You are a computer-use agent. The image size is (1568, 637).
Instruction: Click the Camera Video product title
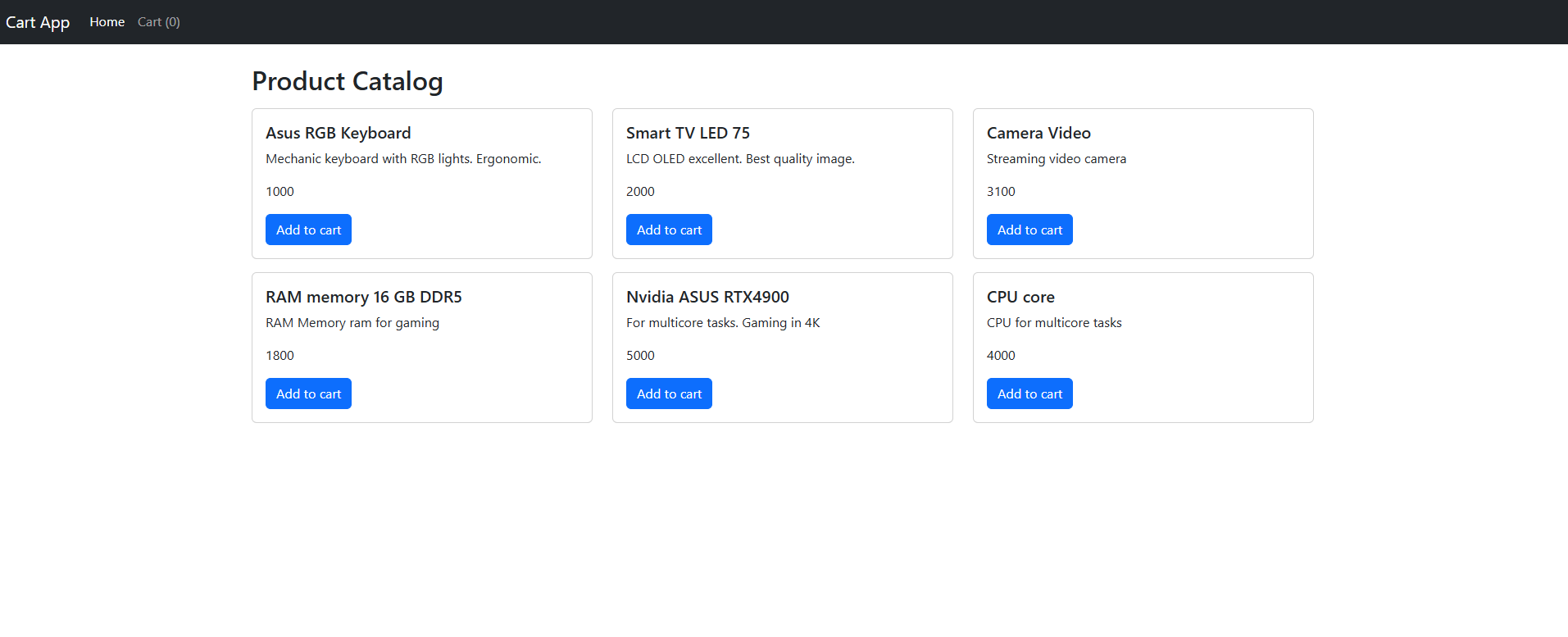1039,133
